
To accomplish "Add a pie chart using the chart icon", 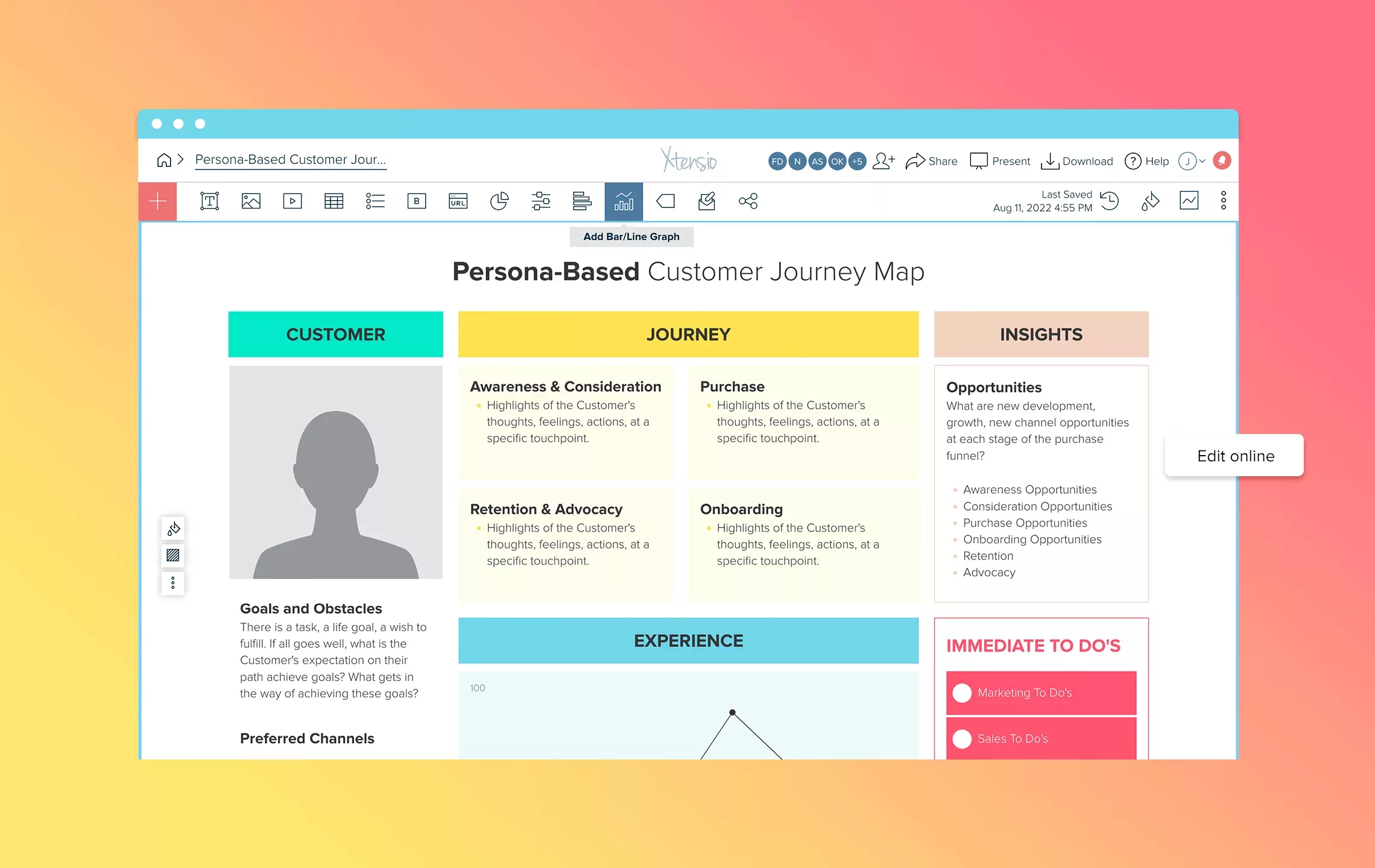I will pos(499,201).
